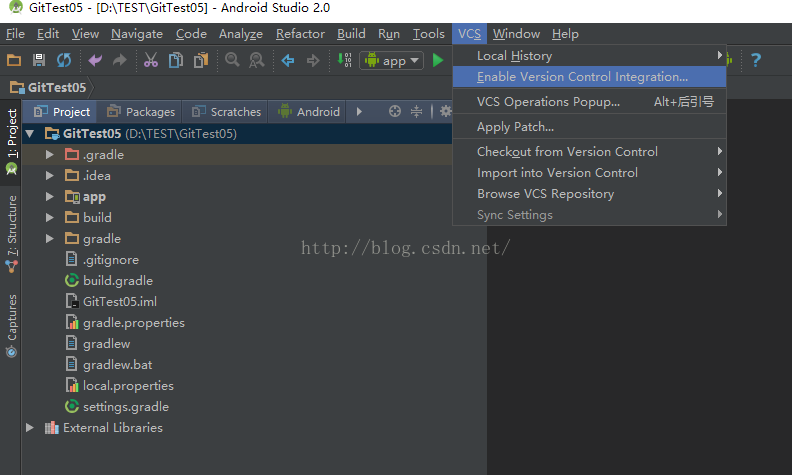Open Browse VCS Repository submenu

589,194
